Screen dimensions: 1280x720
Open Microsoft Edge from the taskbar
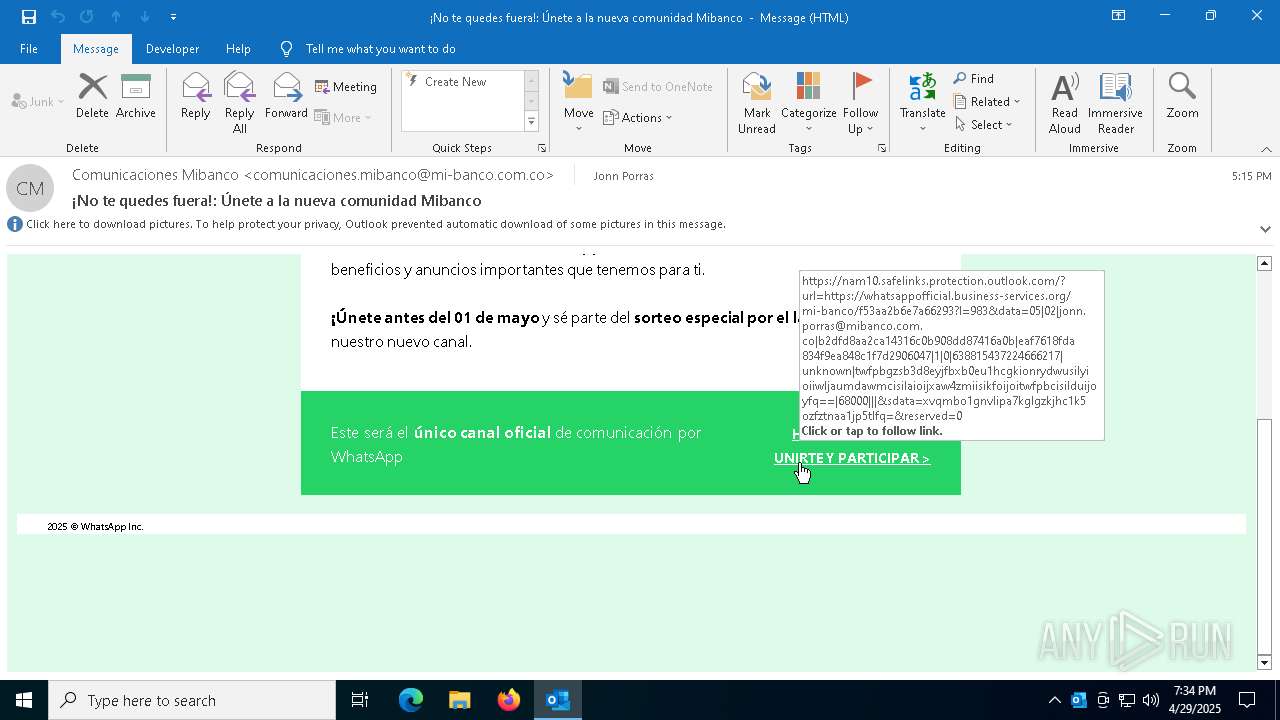pos(411,700)
